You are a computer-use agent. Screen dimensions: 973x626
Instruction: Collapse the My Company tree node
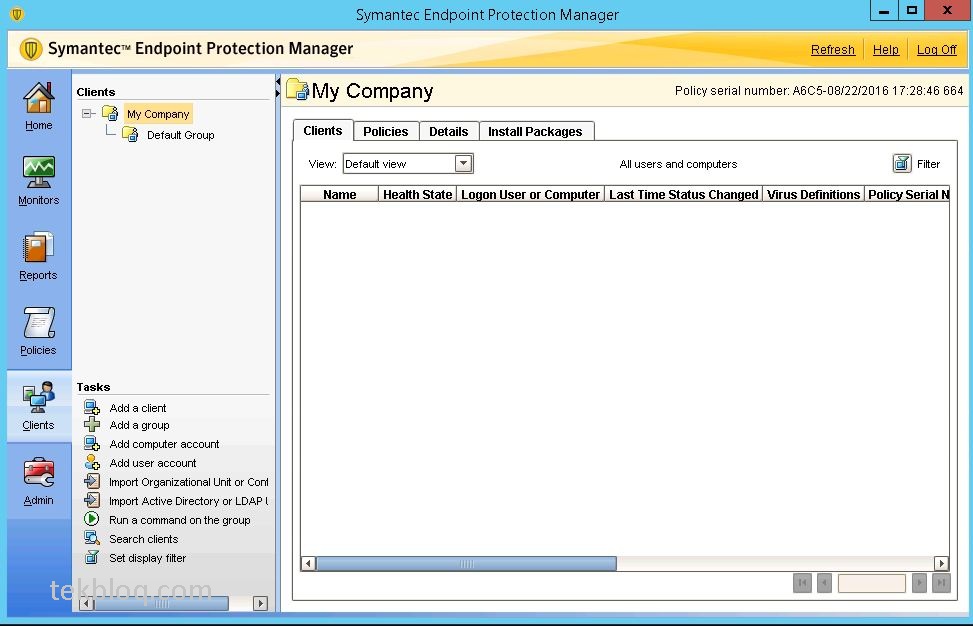(87, 114)
